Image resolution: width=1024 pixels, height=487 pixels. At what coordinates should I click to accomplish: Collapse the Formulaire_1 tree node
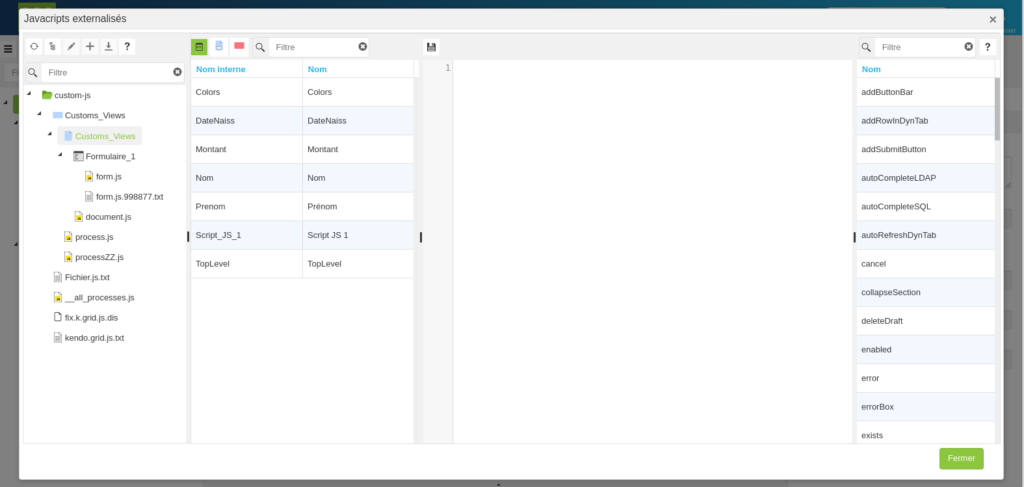click(x=60, y=155)
